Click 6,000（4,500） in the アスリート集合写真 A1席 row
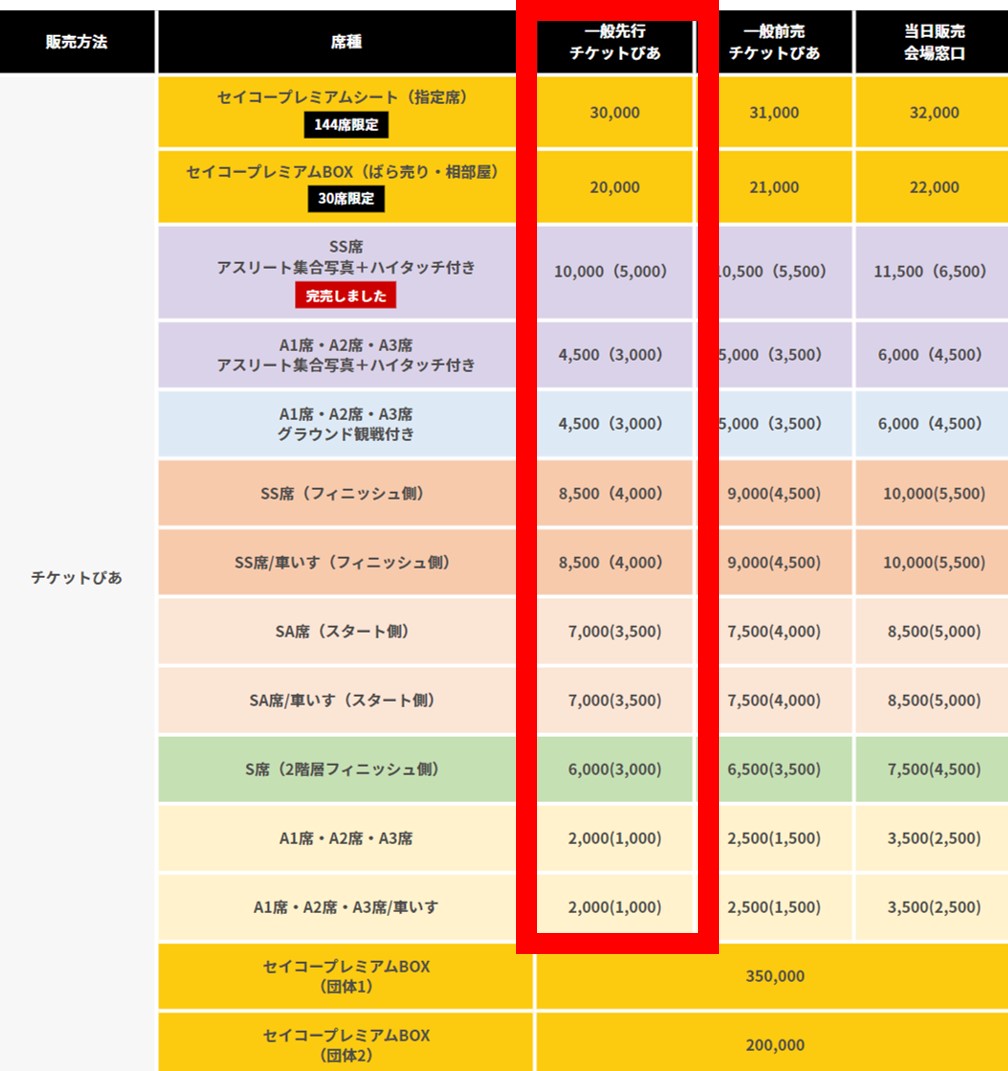The height and width of the screenshot is (1071, 1008). (934, 355)
